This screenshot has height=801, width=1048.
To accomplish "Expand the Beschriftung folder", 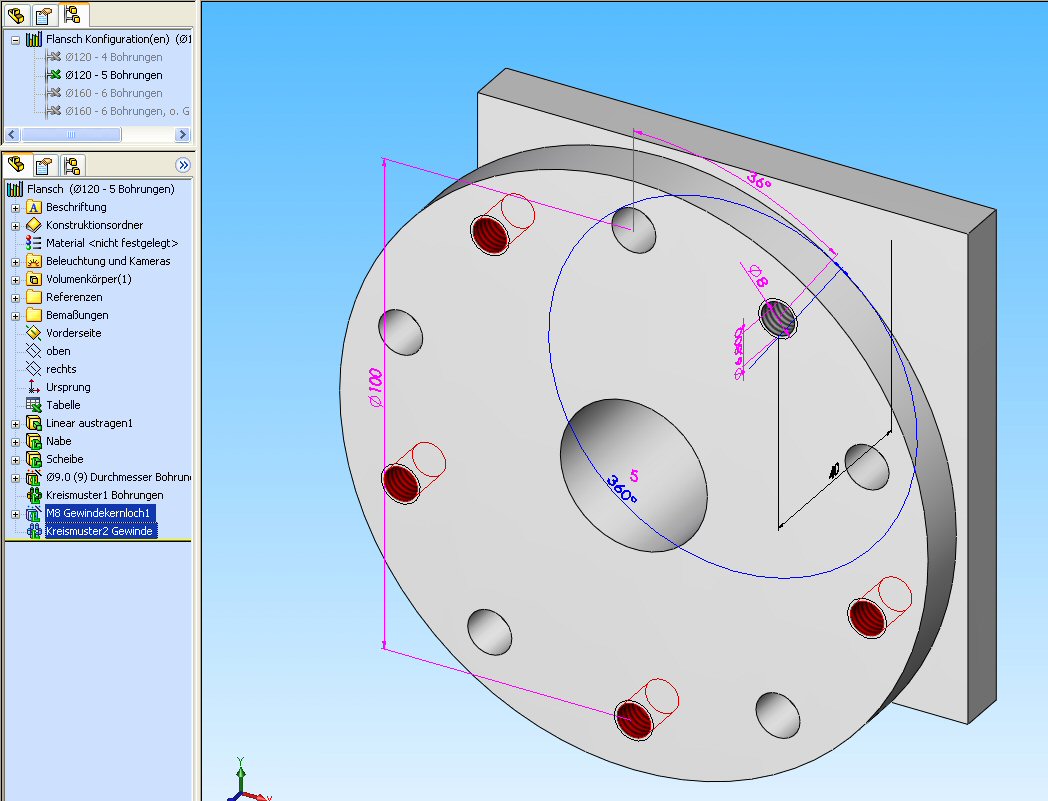I will click(15, 207).
